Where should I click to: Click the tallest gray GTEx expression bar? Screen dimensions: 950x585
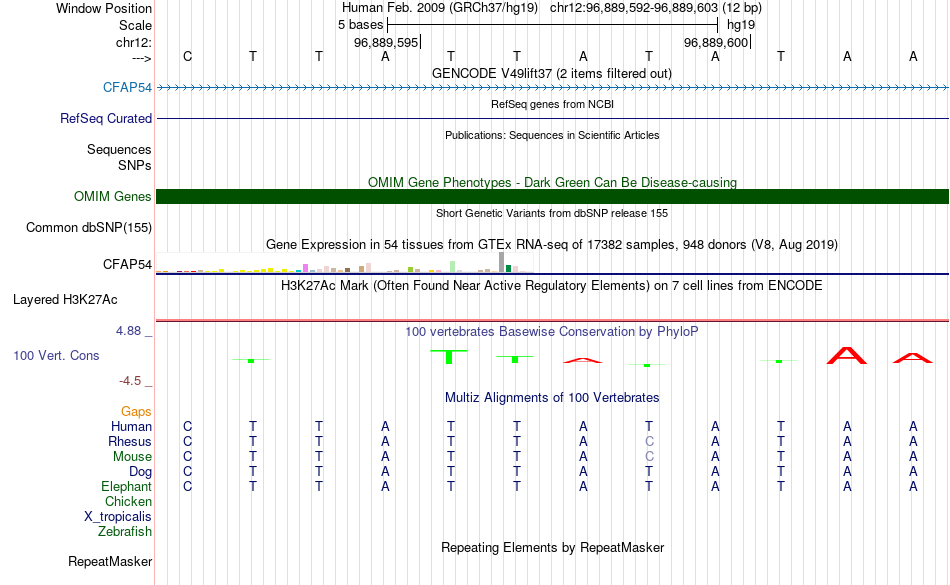(501, 262)
